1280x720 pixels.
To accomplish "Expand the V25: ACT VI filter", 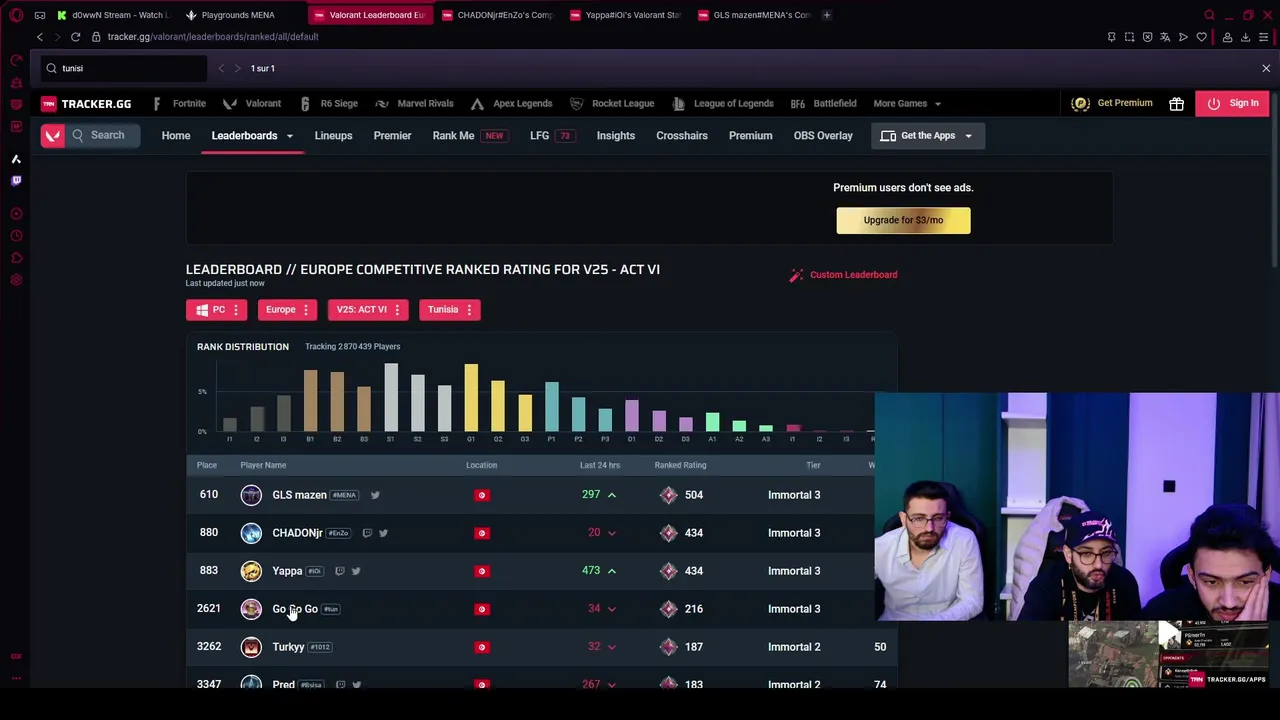I will pos(367,310).
